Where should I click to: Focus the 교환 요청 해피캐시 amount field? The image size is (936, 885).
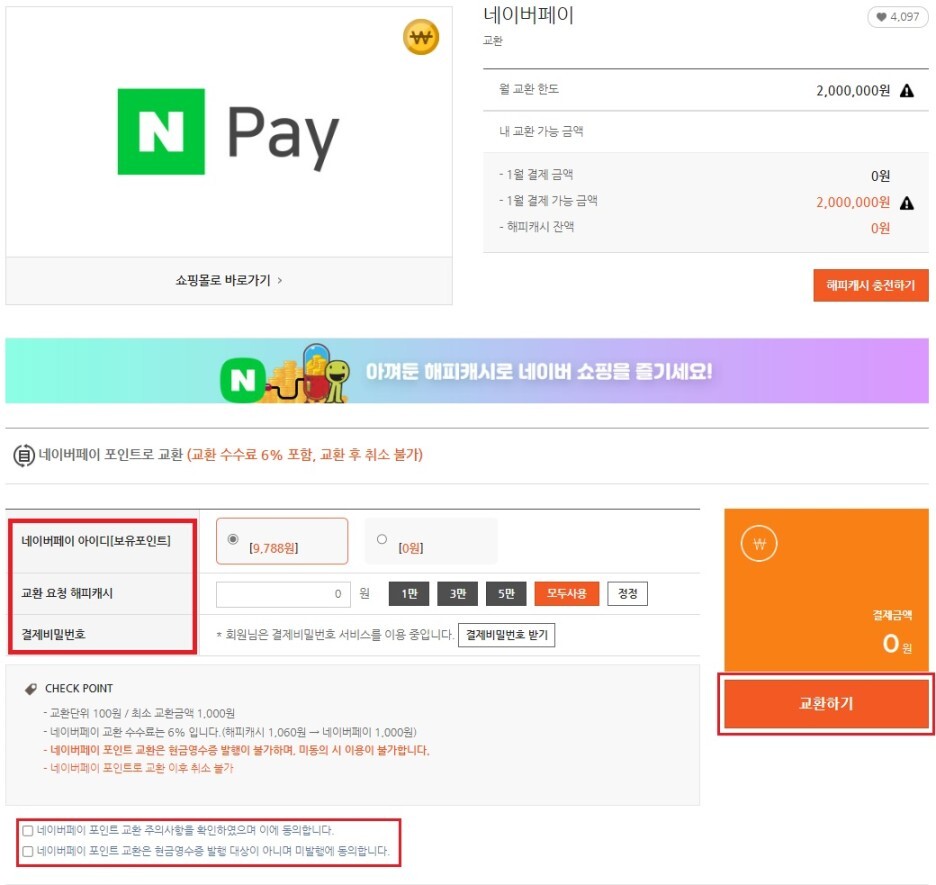283,594
